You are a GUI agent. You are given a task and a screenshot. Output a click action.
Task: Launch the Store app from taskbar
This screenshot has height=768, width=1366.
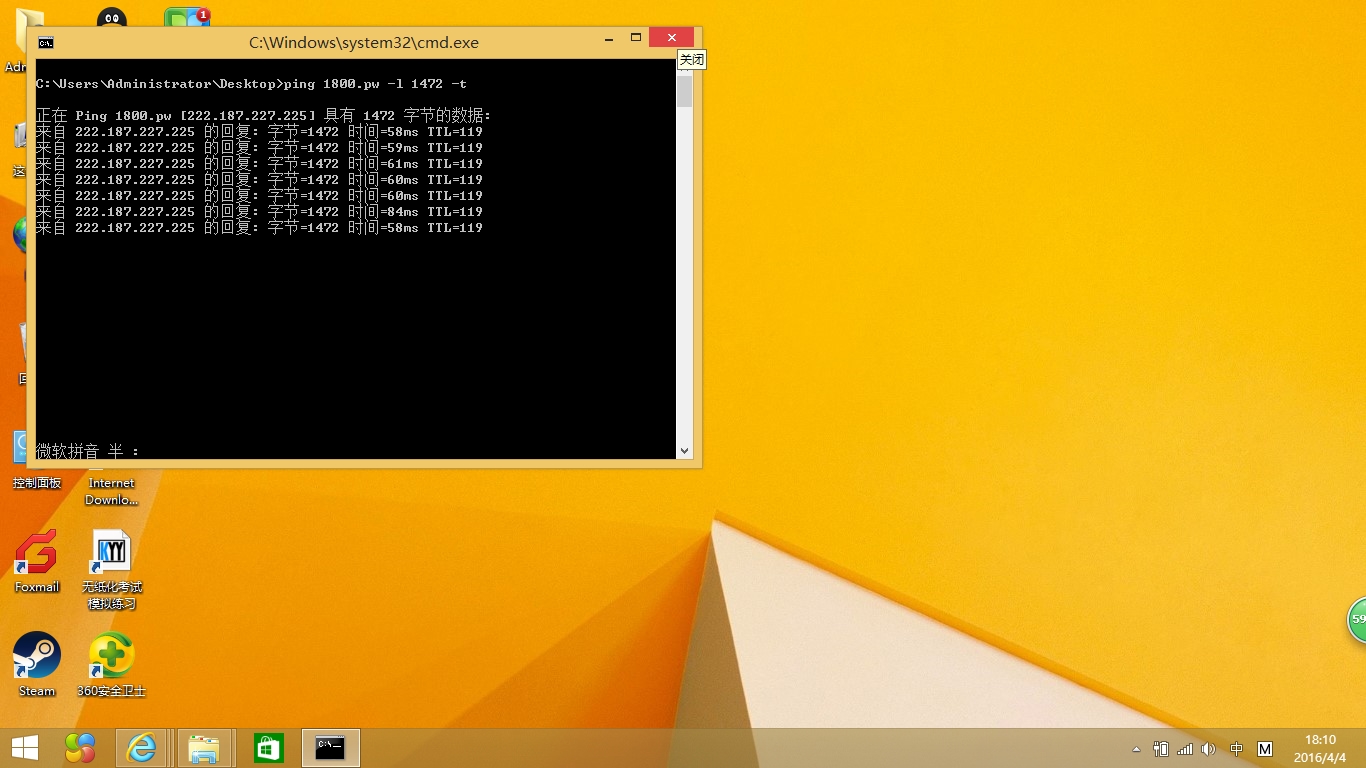[x=268, y=748]
